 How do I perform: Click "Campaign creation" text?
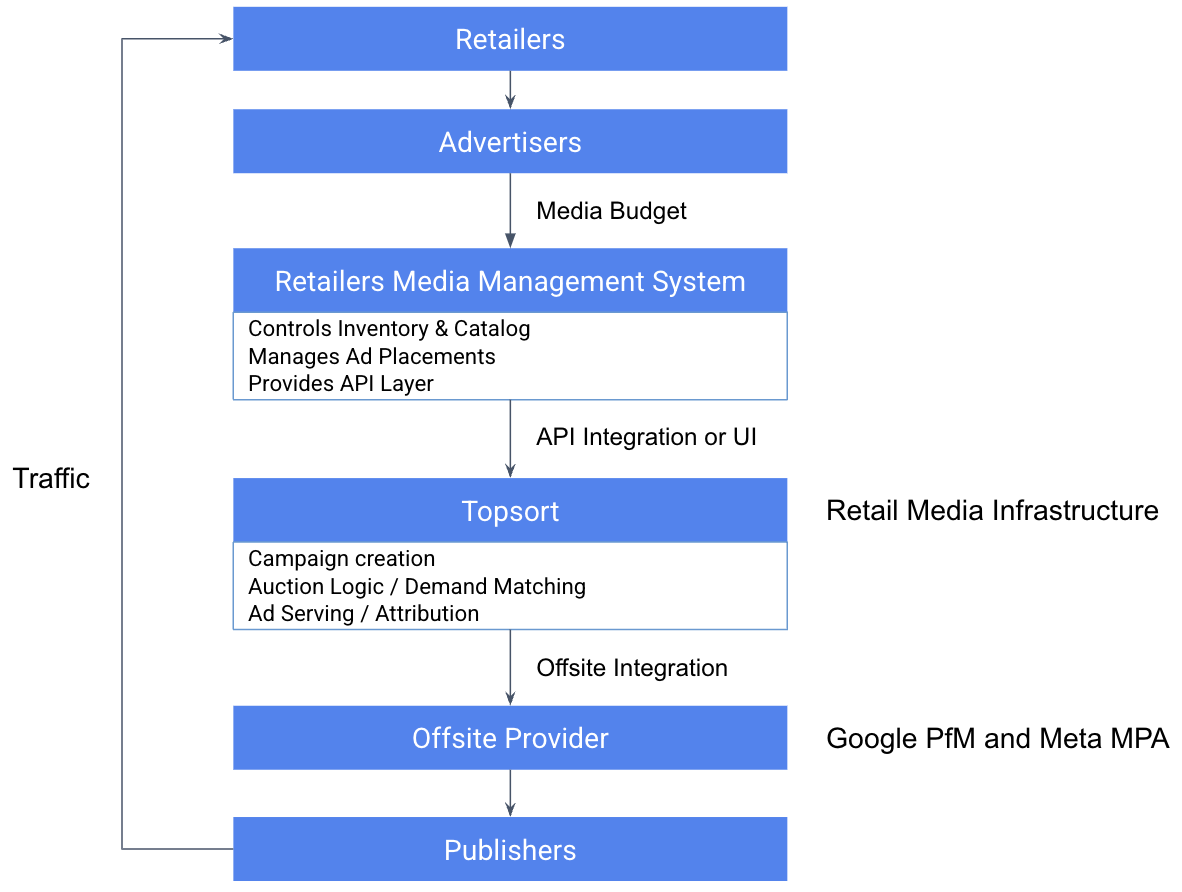click(x=341, y=559)
